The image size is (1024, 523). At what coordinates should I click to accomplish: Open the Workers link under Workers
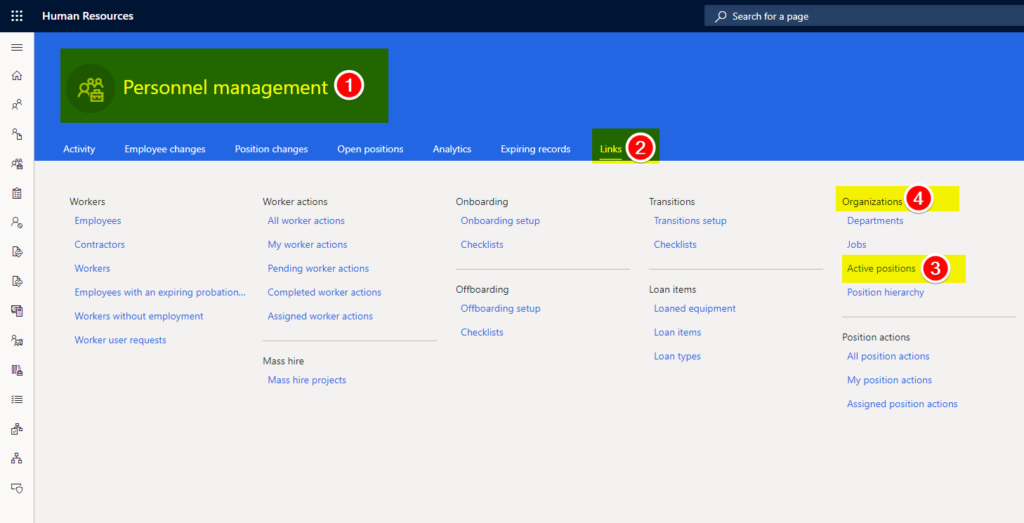click(x=92, y=268)
